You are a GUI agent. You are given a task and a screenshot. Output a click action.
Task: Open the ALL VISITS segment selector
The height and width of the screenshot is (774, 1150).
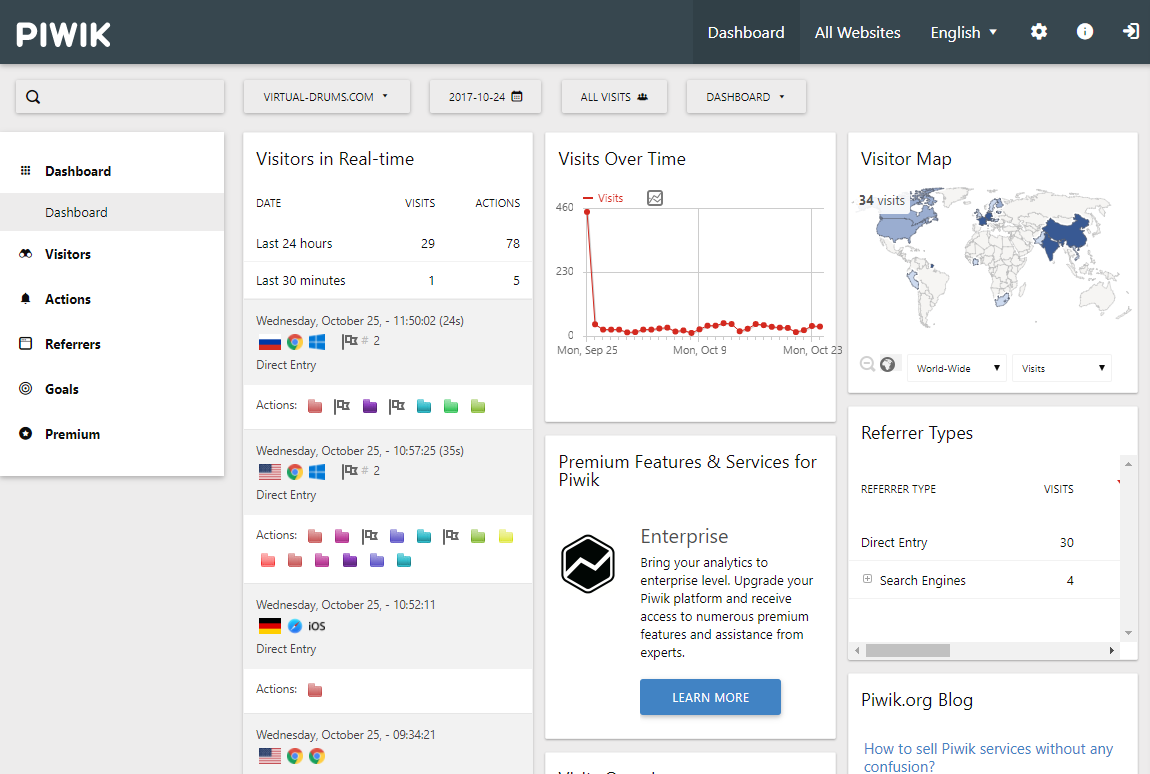614,97
